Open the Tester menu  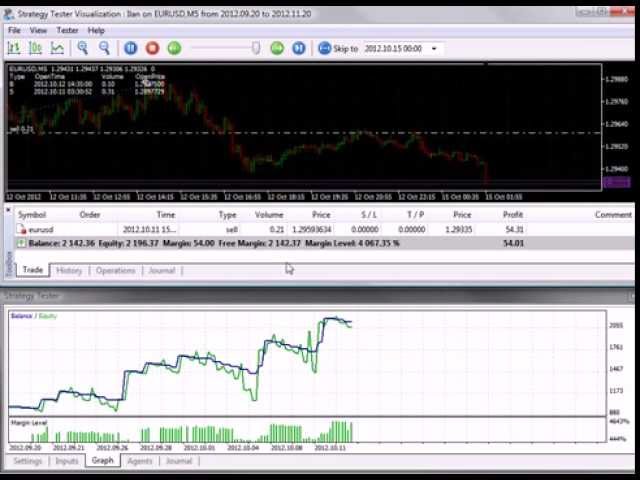point(67,31)
